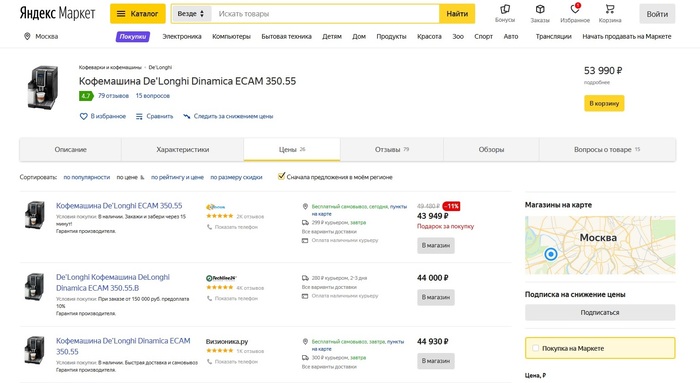Click phone icon in techline24 offer
The width and height of the screenshot is (700, 383).
pos(209,298)
